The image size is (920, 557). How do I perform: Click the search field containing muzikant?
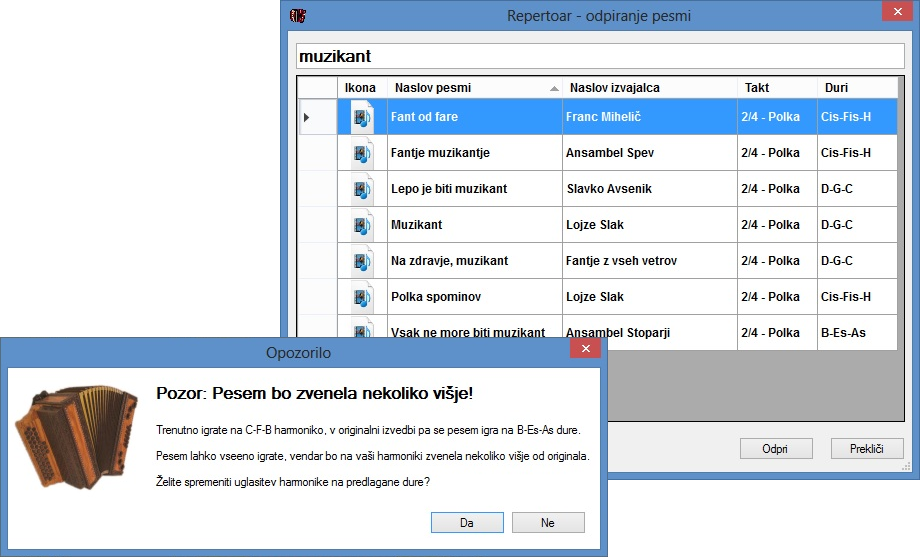coord(600,57)
